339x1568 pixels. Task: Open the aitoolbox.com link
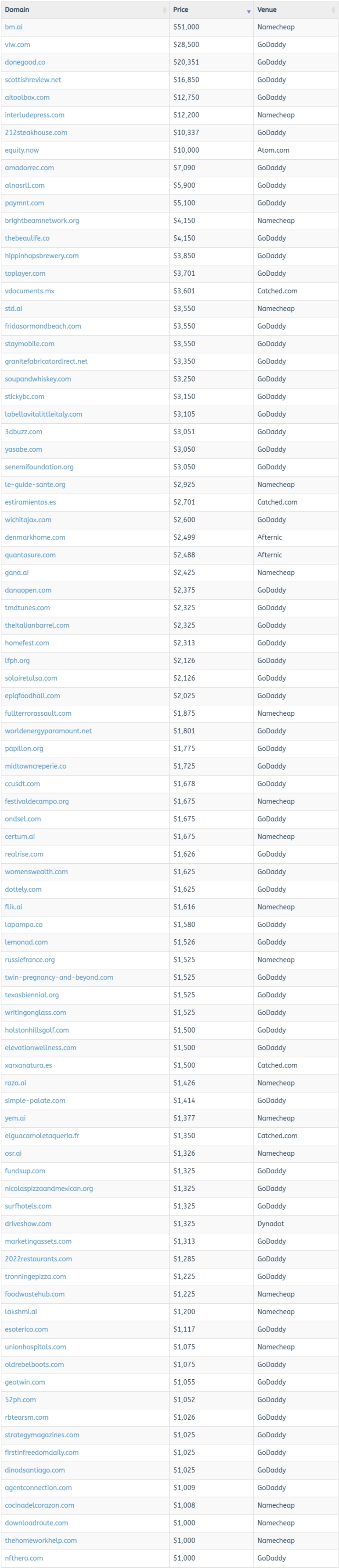coord(27,97)
